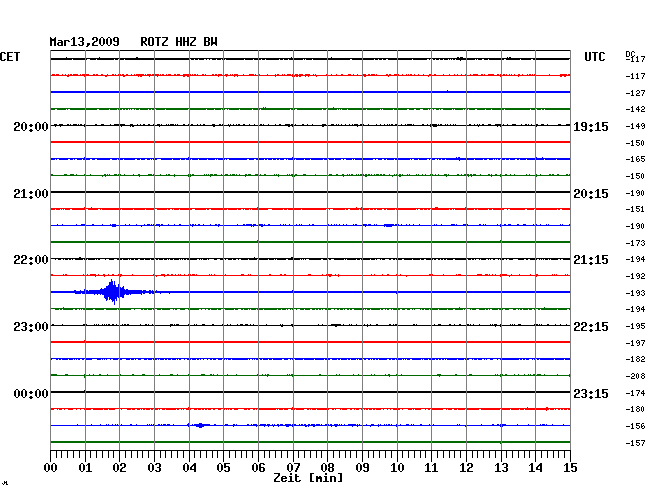Click the CET timezone header
The height and width of the screenshot is (494, 650).
point(10,57)
